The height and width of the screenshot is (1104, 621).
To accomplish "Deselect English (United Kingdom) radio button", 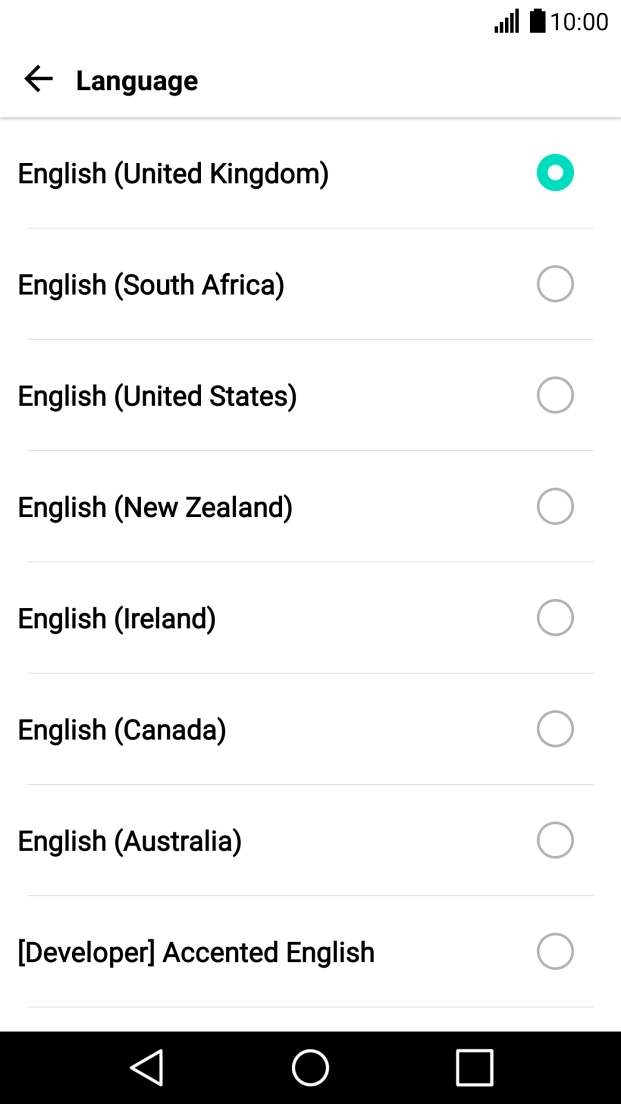I will [555, 172].
